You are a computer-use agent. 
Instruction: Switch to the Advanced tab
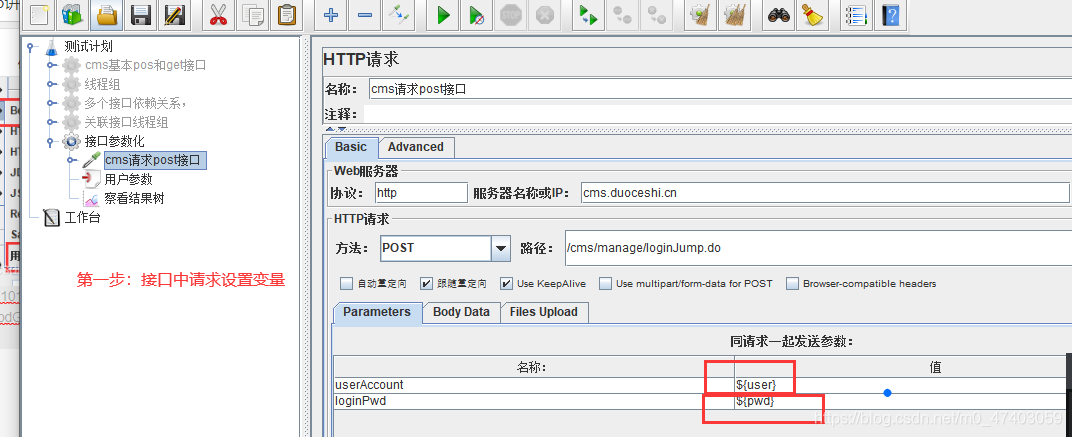click(415, 147)
